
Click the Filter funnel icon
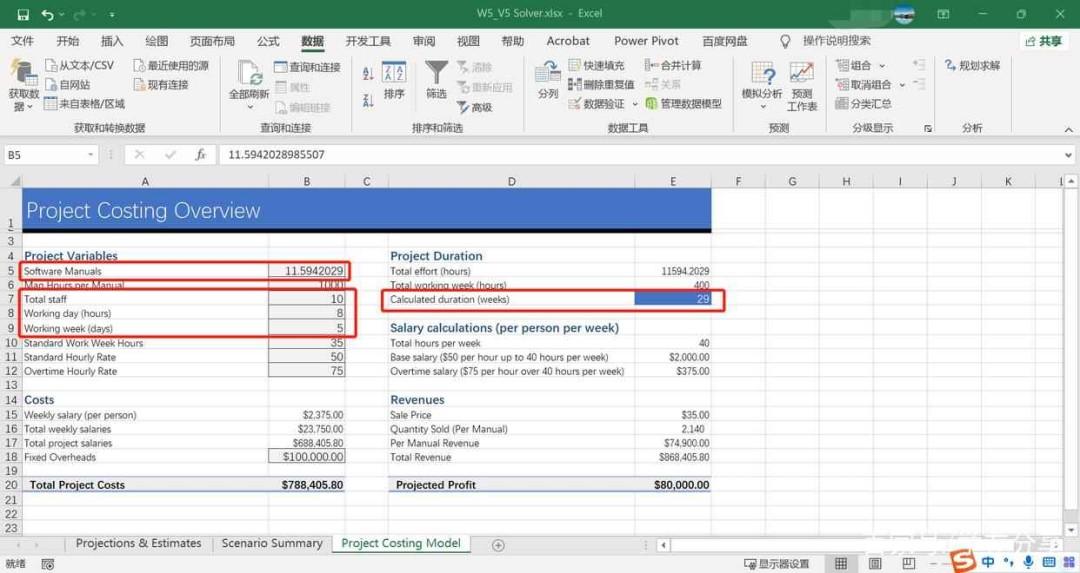[x=436, y=73]
